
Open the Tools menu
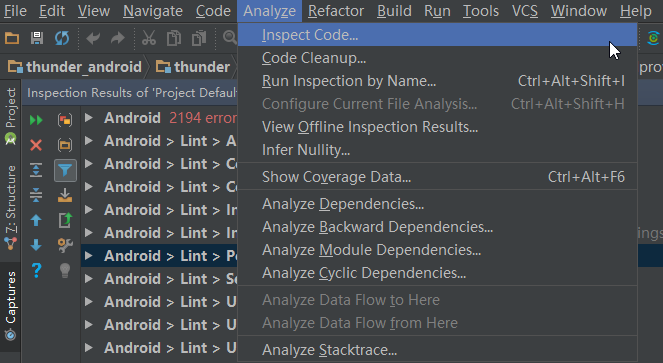tap(481, 11)
